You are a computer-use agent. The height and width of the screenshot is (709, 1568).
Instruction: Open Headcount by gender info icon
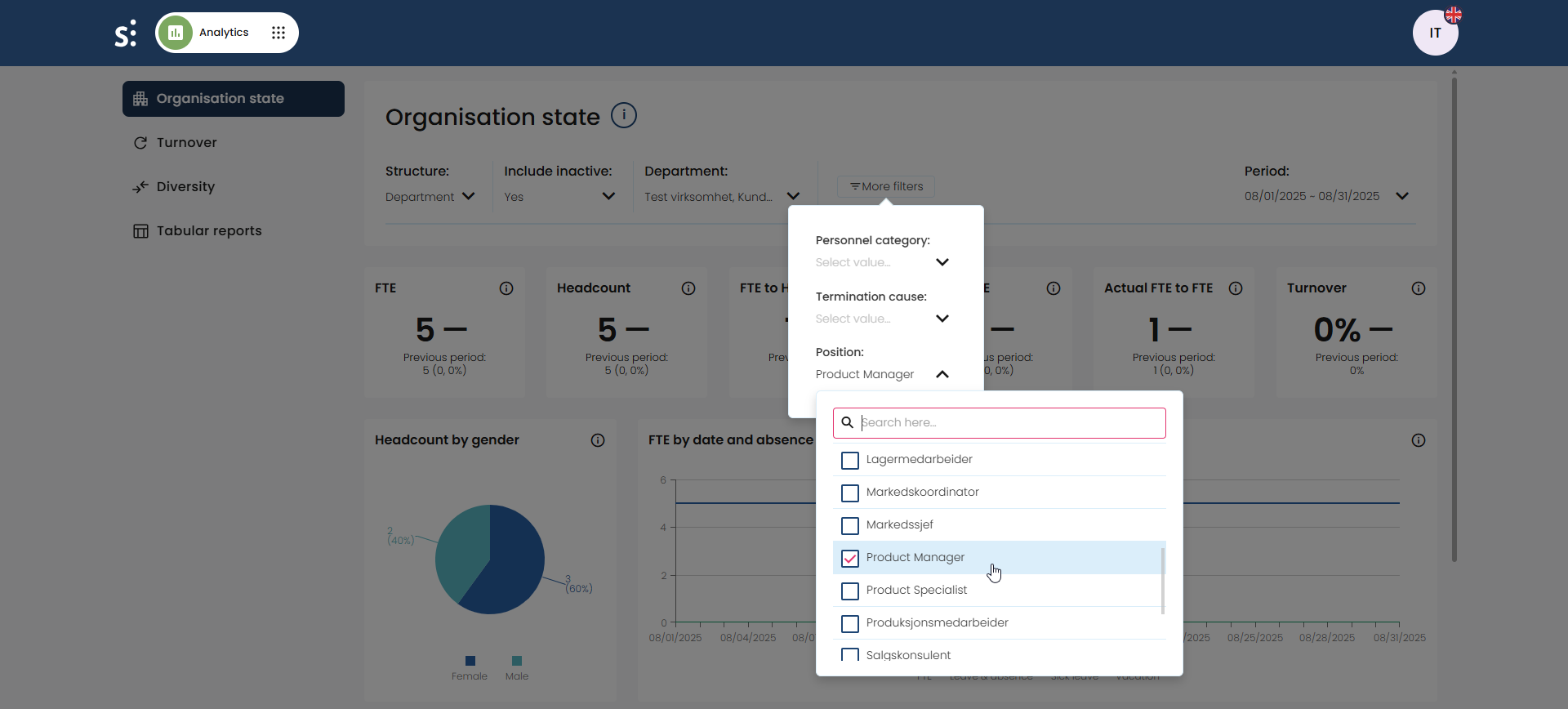[x=598, y=440]
